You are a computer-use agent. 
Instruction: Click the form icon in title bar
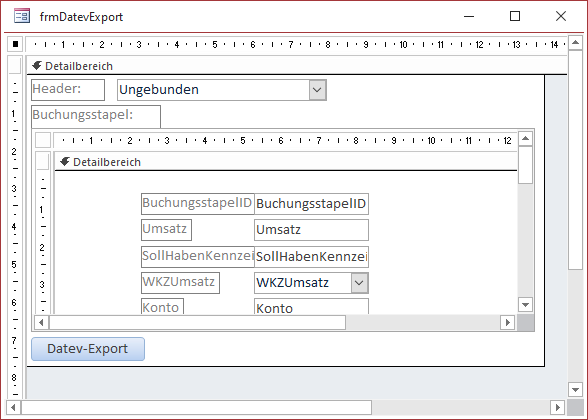pos(22,16)
